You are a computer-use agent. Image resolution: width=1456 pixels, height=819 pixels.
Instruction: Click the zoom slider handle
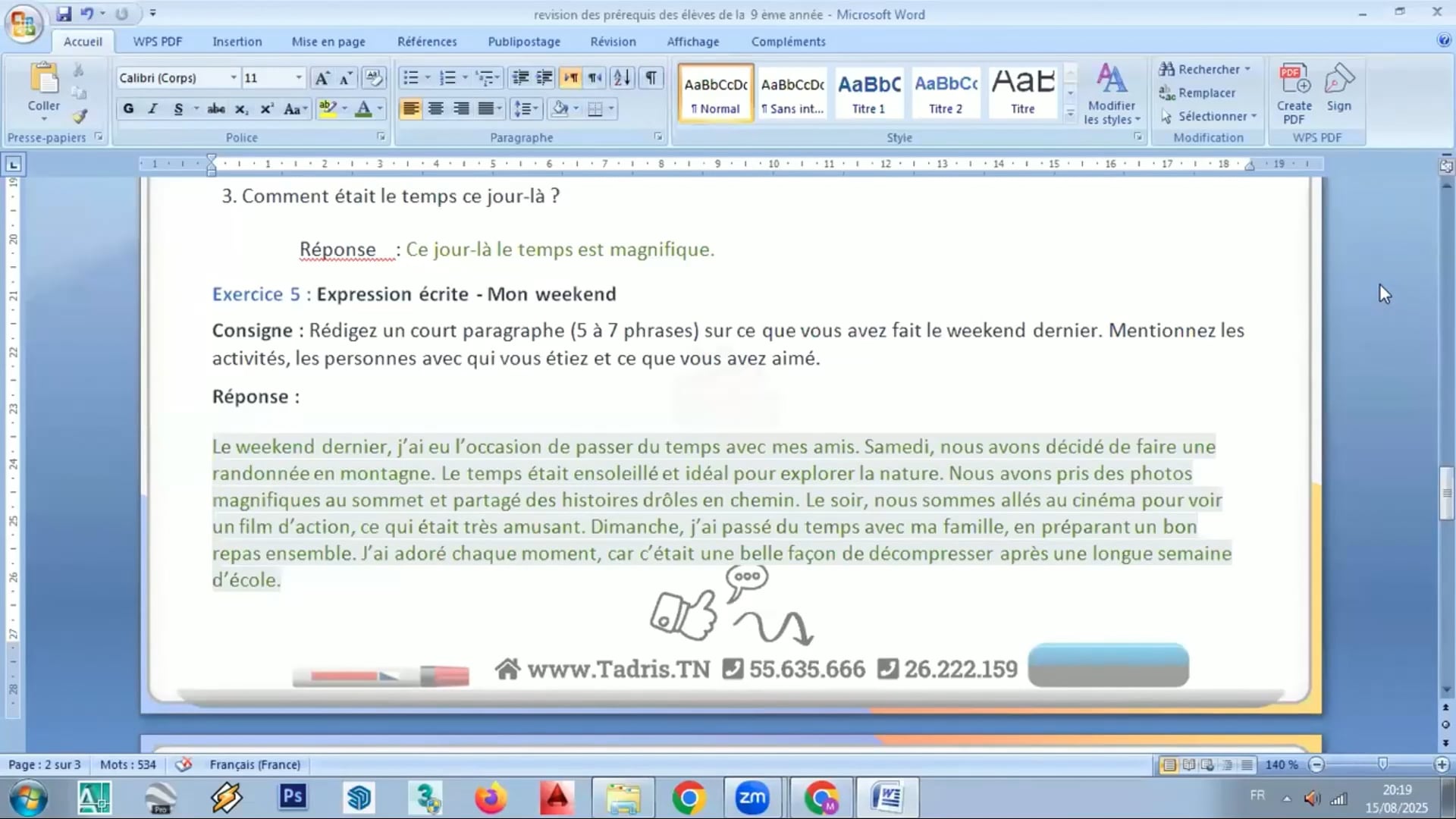tap(1382, 764)
